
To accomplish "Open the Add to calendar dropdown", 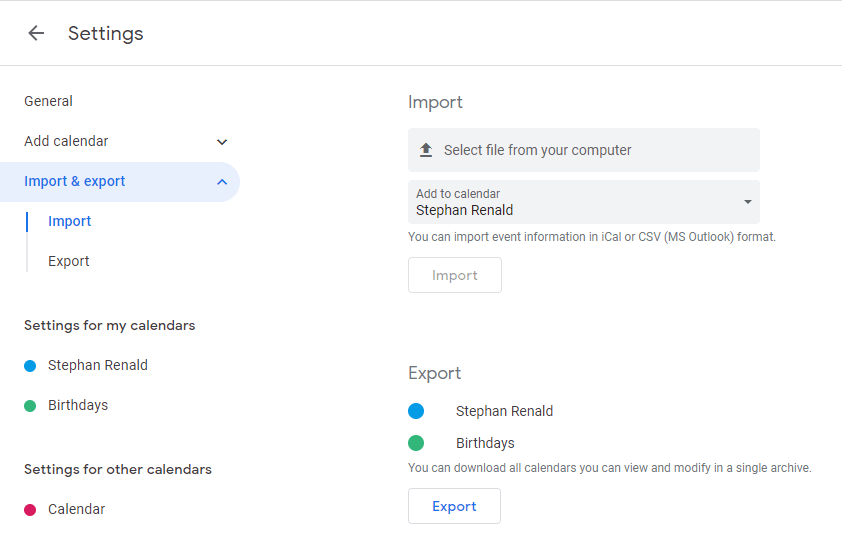I will coord(583,202).
